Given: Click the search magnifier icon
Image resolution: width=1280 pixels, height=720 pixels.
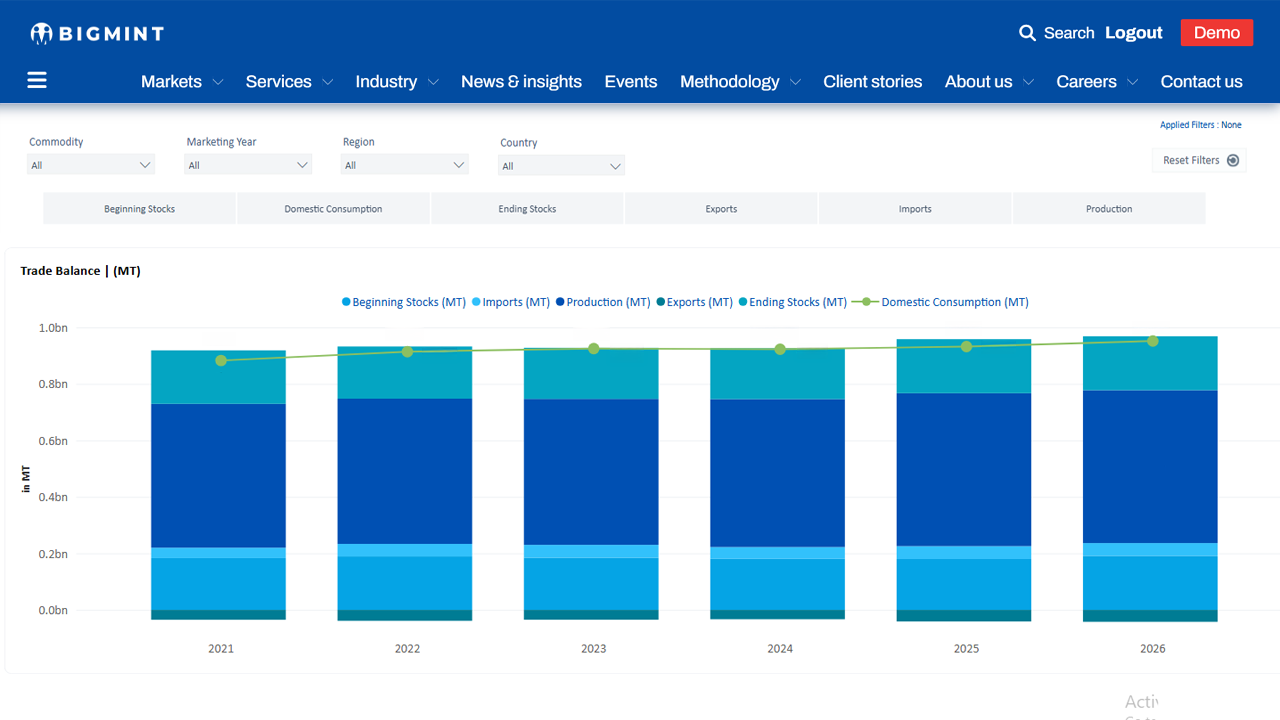Looking at the screenshot, I should tap(1027, 33).
